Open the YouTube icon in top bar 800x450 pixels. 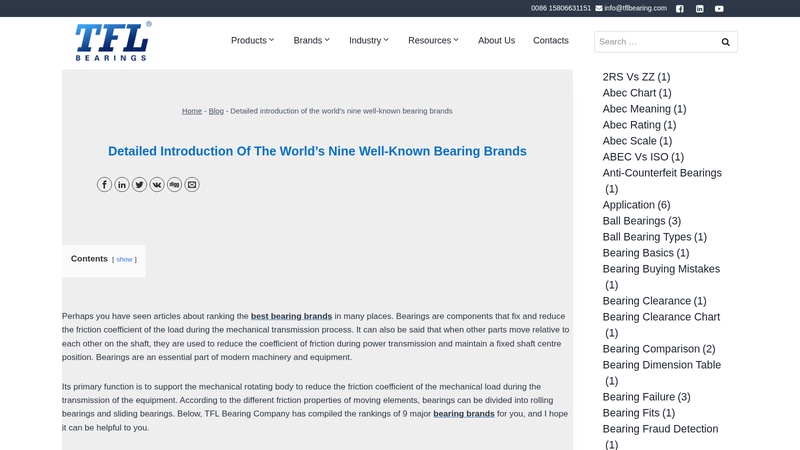click(x=719, y=9)
